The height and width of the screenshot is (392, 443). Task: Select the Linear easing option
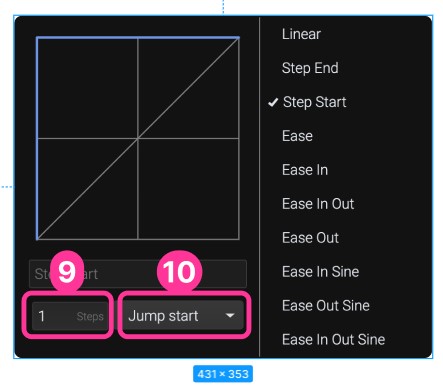coord(301,34)
